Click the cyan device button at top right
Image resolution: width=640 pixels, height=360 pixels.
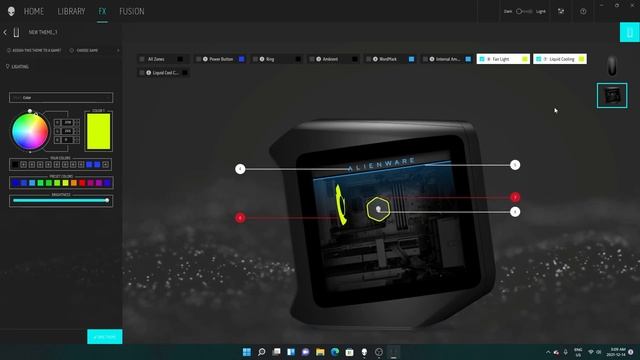(630, 33)
